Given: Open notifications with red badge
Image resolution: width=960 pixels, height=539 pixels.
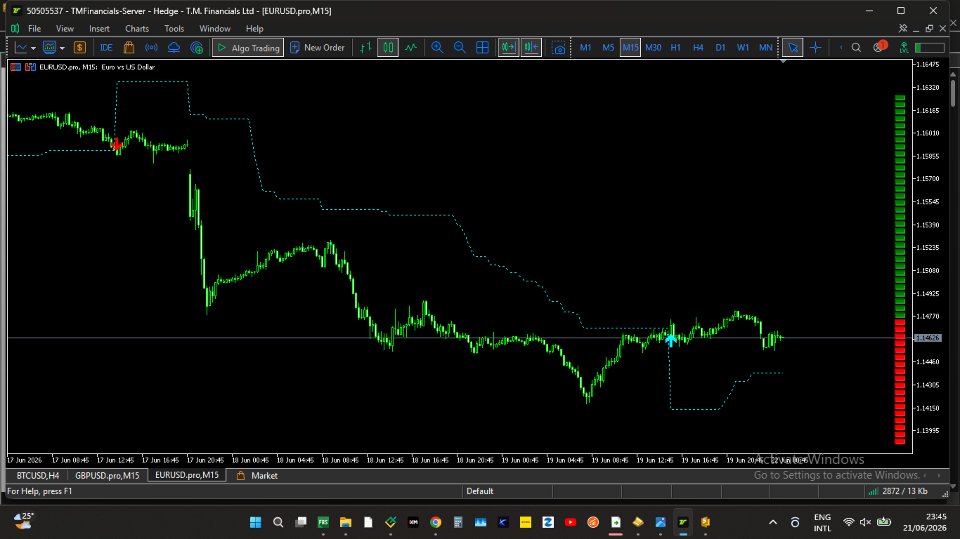Looking at the screenshot, I should pos(880,47).
